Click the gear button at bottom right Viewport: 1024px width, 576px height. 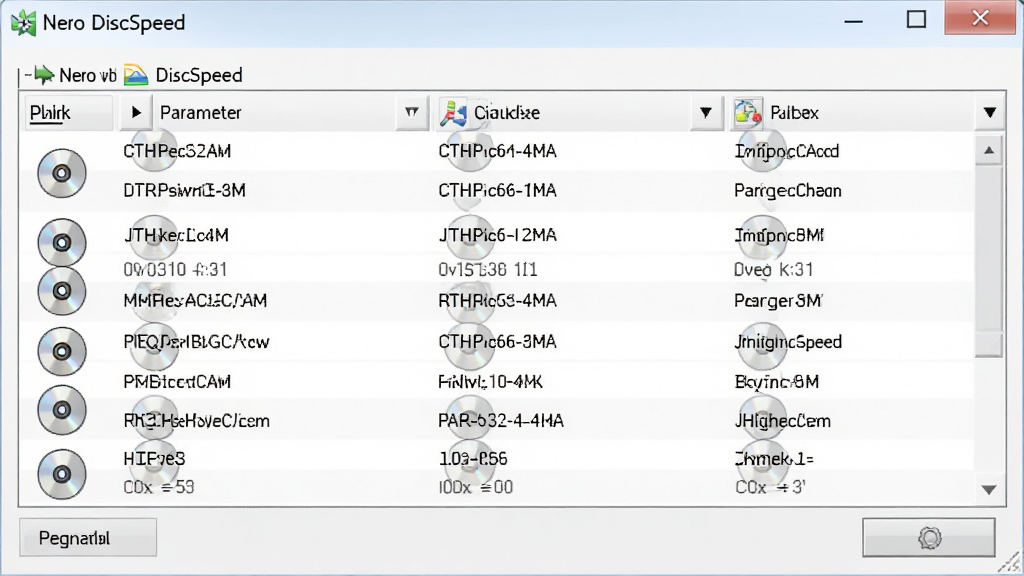[x=929, y=537]
